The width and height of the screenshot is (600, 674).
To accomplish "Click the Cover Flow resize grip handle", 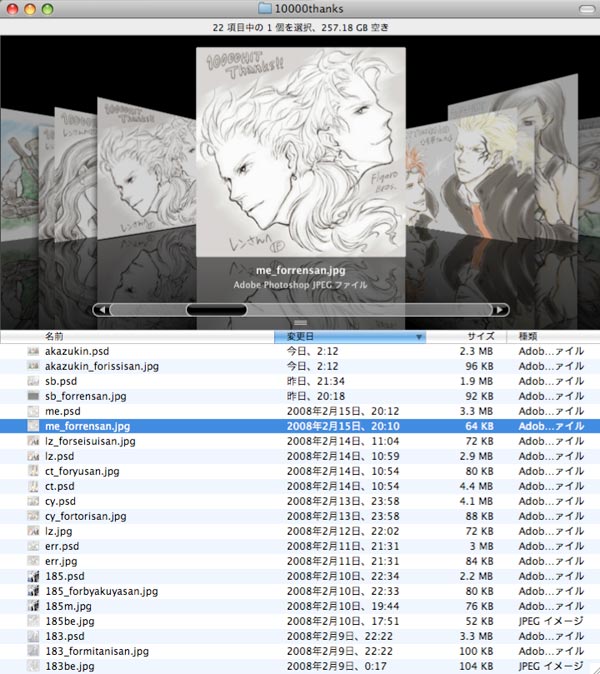I will click(x=300, y=323).
